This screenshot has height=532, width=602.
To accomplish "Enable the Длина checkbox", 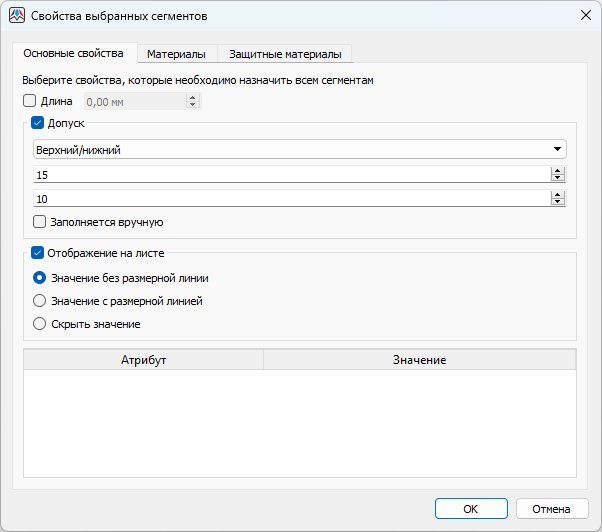I will pos(29,101).
